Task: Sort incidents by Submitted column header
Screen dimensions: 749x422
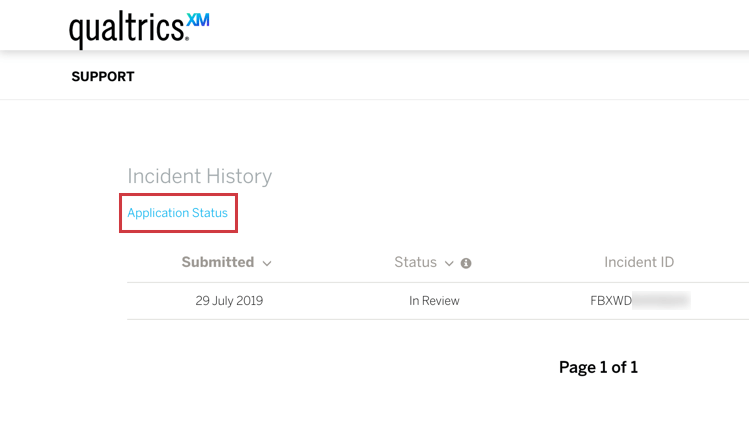Action: (218, 262)
